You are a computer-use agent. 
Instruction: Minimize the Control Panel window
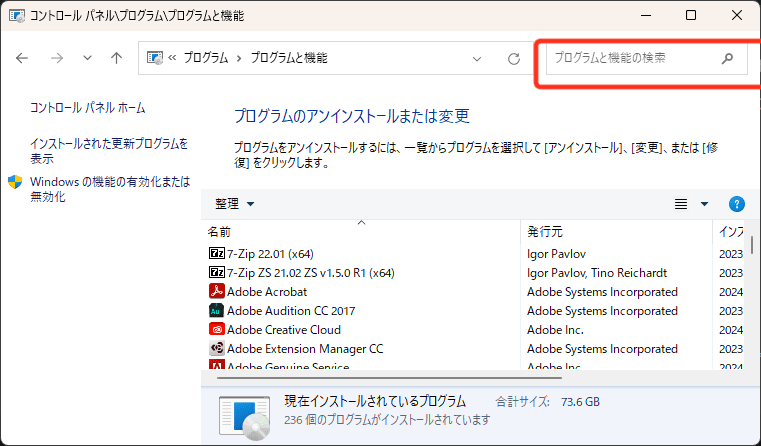[646, 16]
